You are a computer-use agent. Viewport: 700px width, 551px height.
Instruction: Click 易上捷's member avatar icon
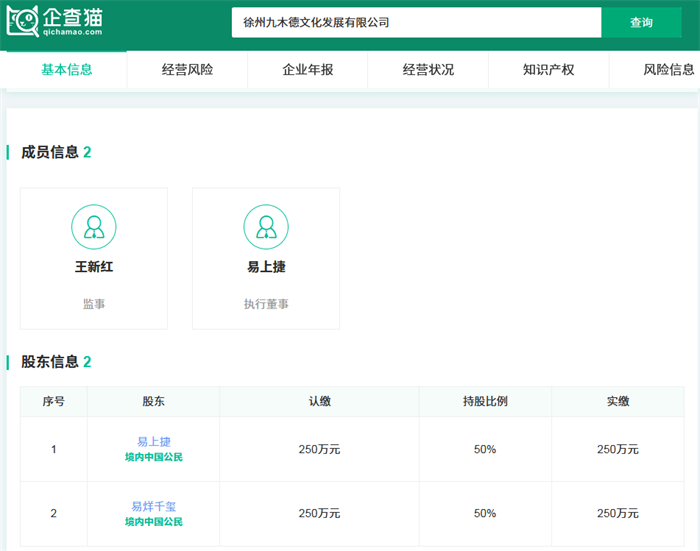(266, 227)
